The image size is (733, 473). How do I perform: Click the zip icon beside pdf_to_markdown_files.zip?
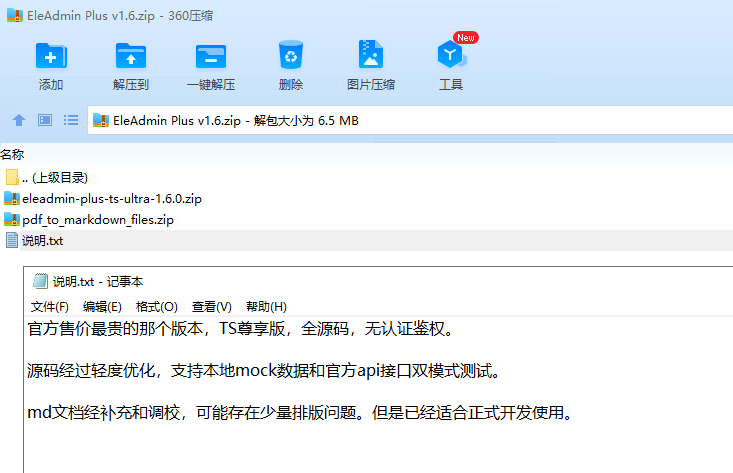(x=12, y=220)
